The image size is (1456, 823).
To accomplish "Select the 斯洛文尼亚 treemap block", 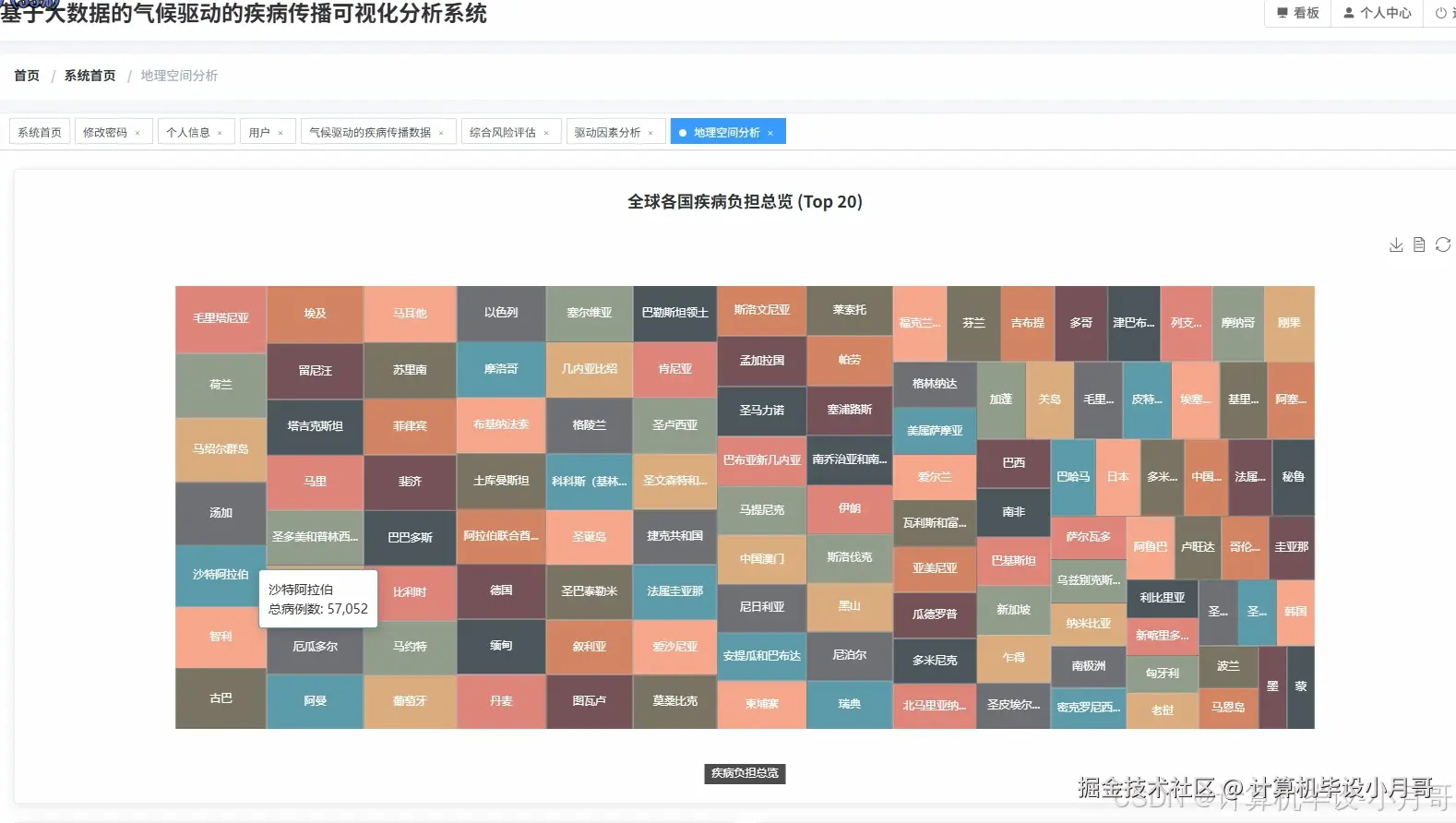I will [762, 310].
